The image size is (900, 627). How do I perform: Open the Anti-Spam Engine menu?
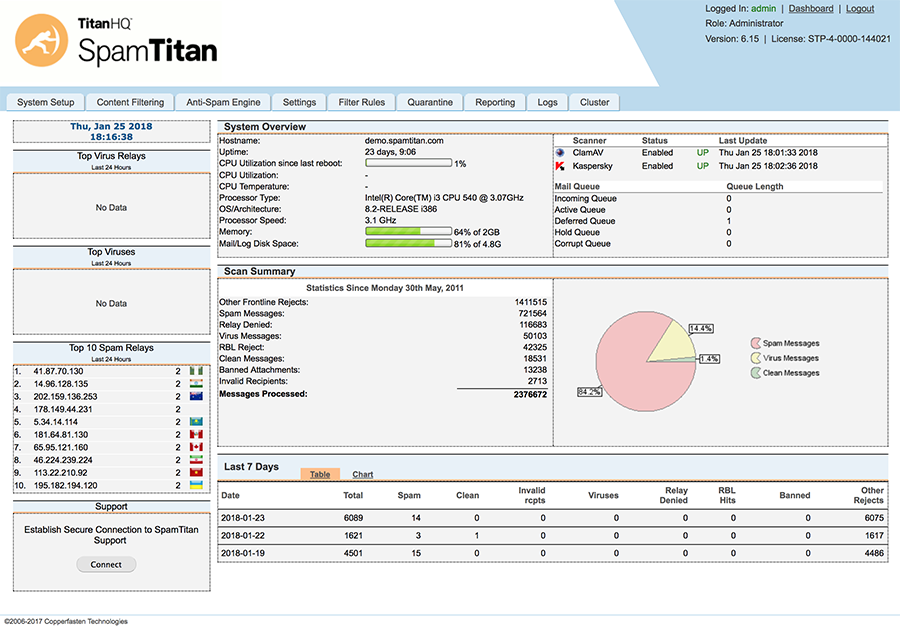(x=223, y=102)
